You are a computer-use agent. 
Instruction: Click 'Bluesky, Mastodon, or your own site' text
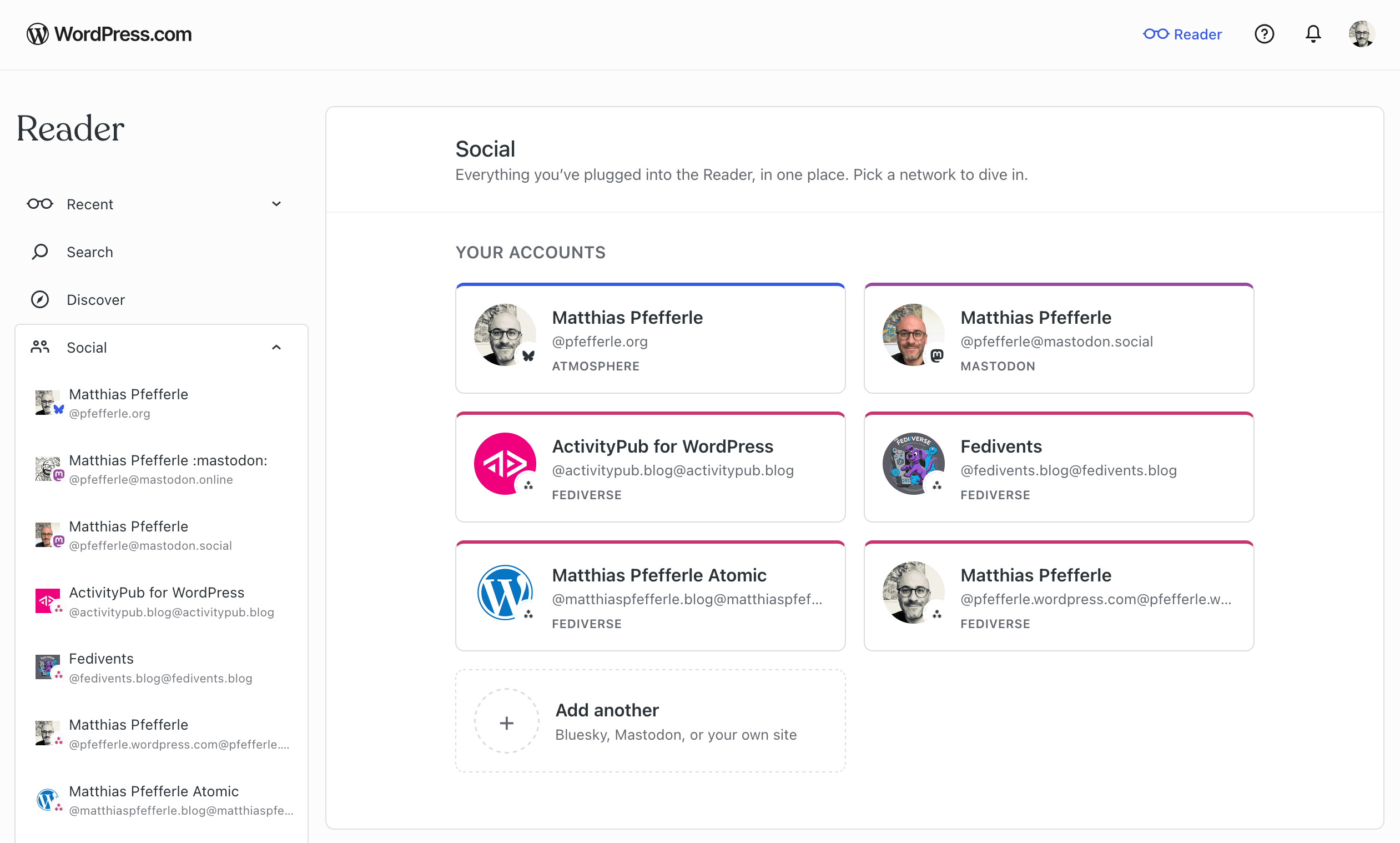[676, 735]
